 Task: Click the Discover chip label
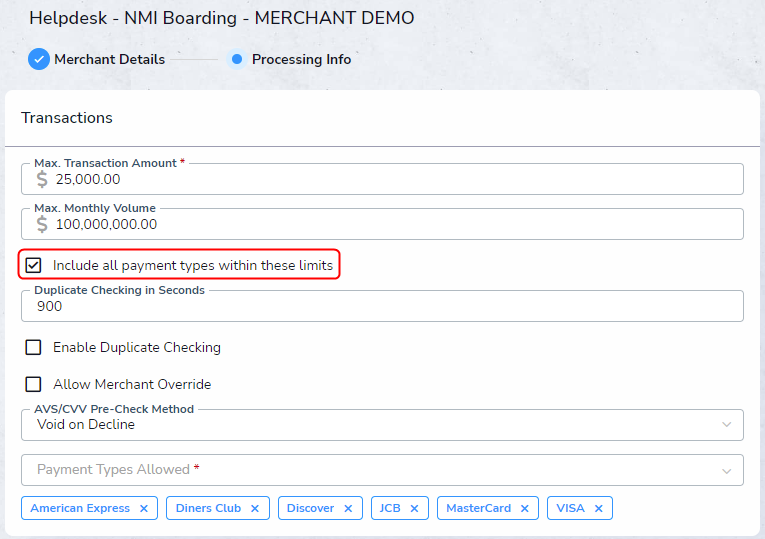(310, 508)
